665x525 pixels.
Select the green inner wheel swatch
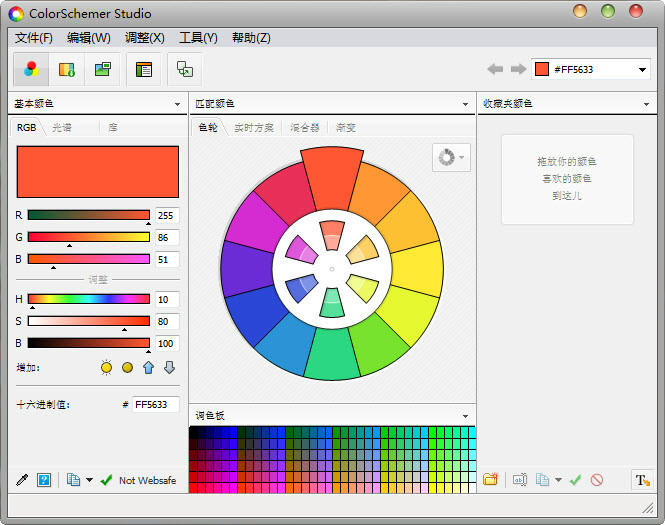[x=332, y=302]
